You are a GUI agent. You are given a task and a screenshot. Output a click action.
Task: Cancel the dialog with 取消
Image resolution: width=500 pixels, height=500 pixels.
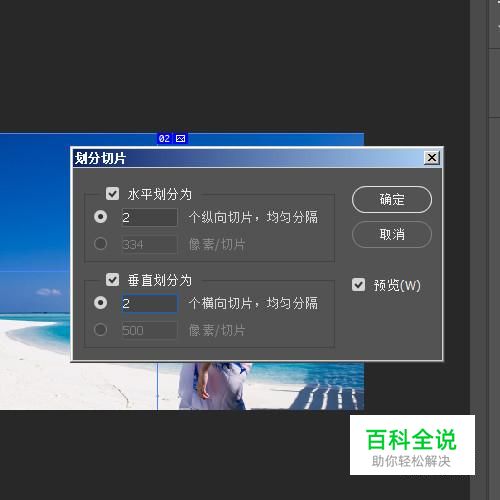392,234
